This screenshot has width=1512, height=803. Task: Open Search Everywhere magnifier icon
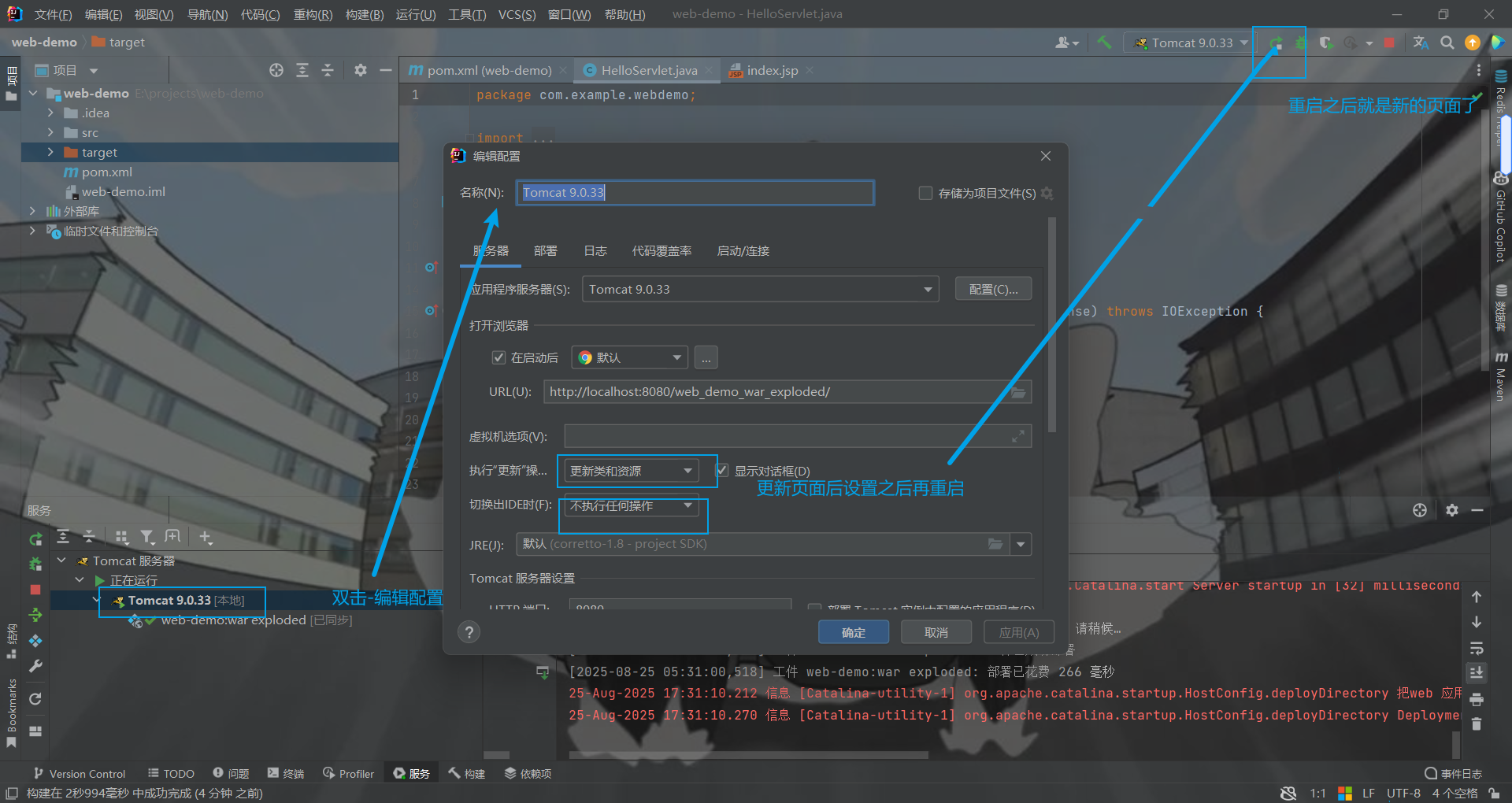coord(1447,43)
